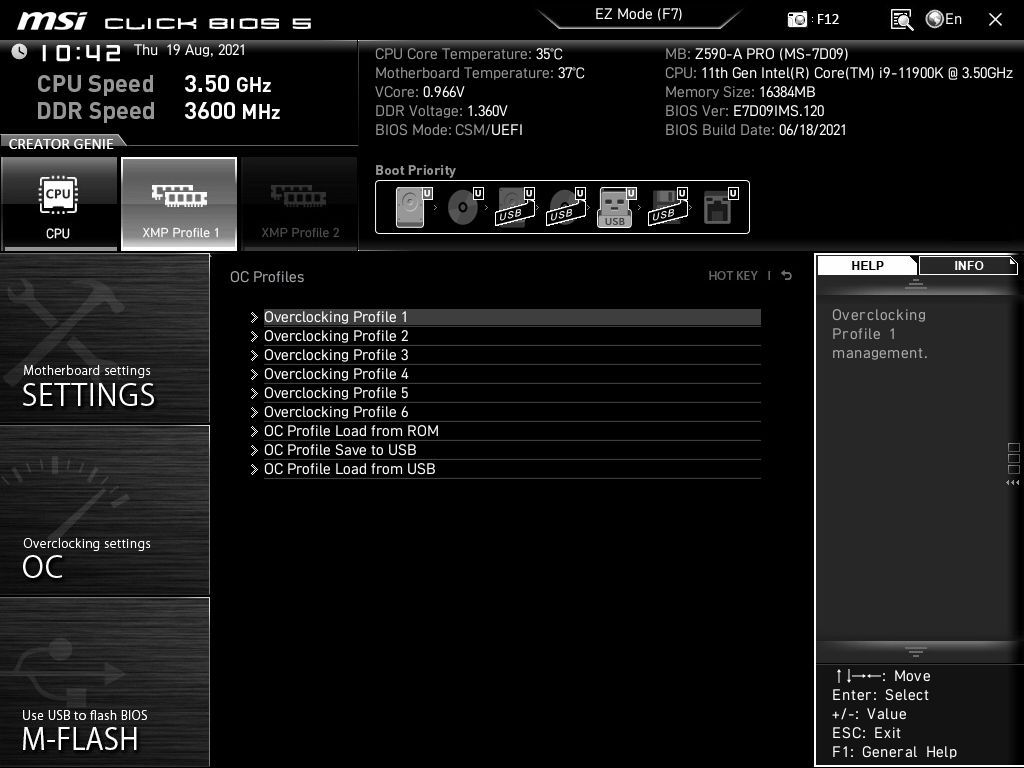Select the network boot device icon
Image resolution: width=1024 pixels, height=768 pixels.
(720, 207)
